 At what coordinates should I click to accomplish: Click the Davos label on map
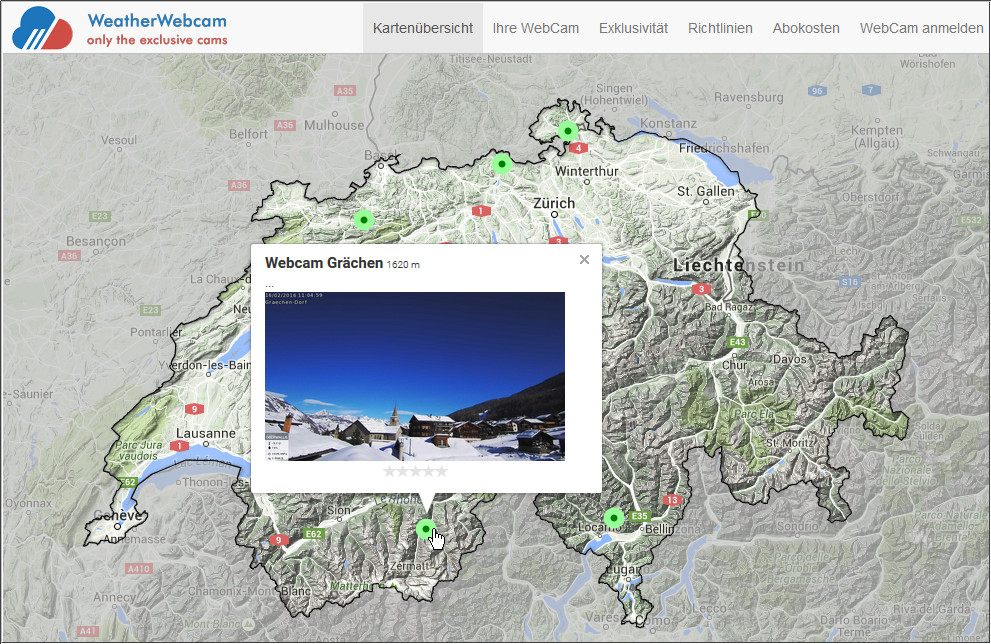click(789, 359)
